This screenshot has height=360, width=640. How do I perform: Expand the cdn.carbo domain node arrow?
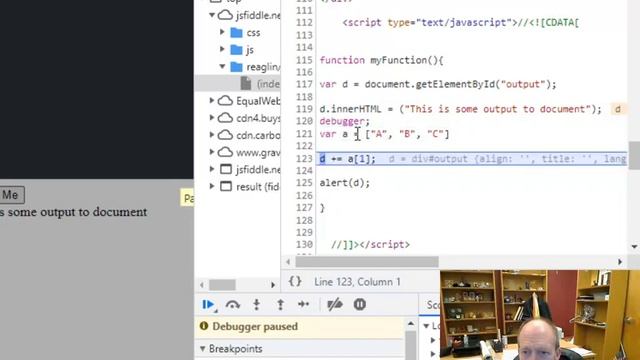click(212, 135)
